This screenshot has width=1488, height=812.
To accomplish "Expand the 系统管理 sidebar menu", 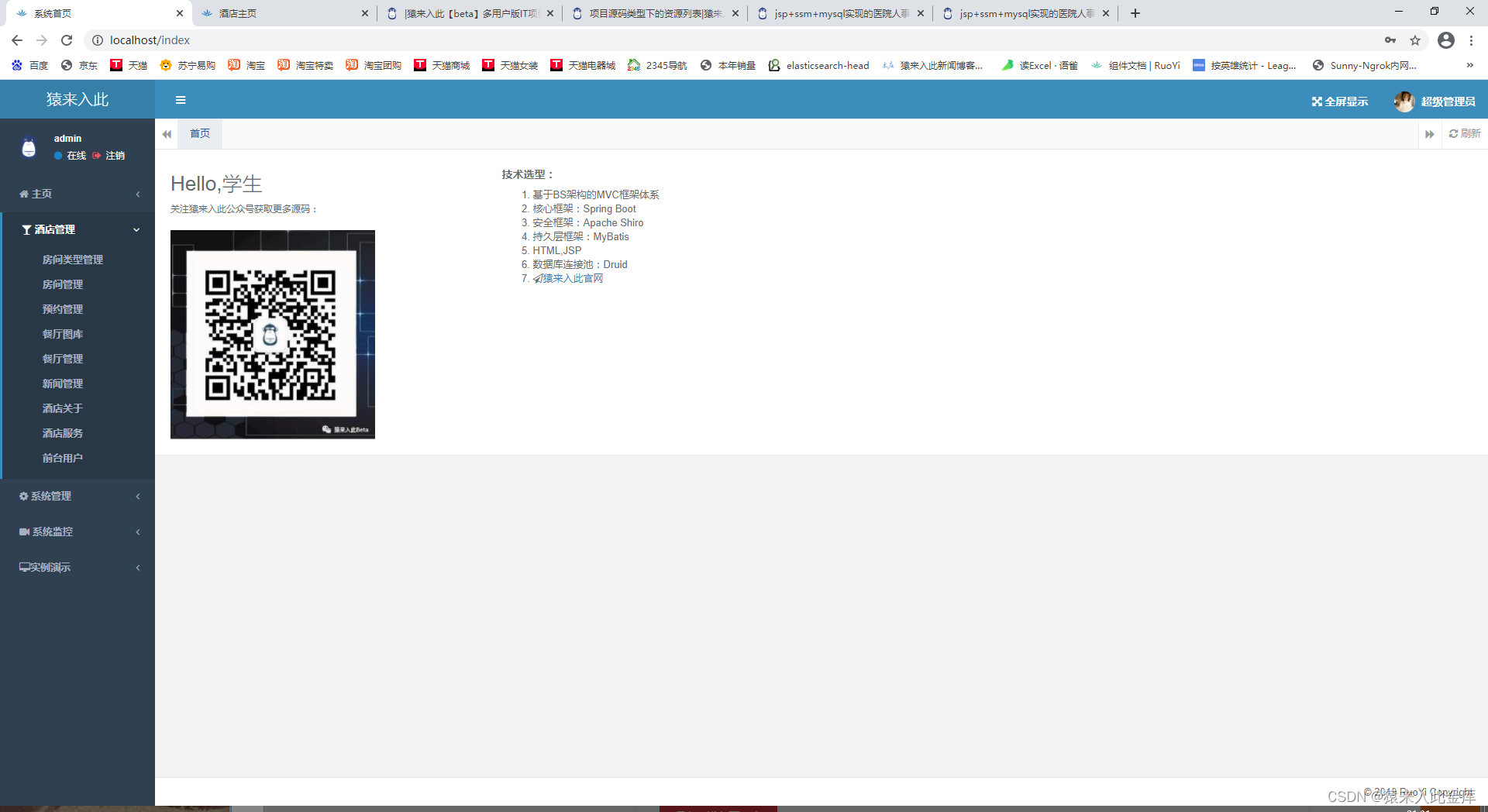I will coord(77,496).
